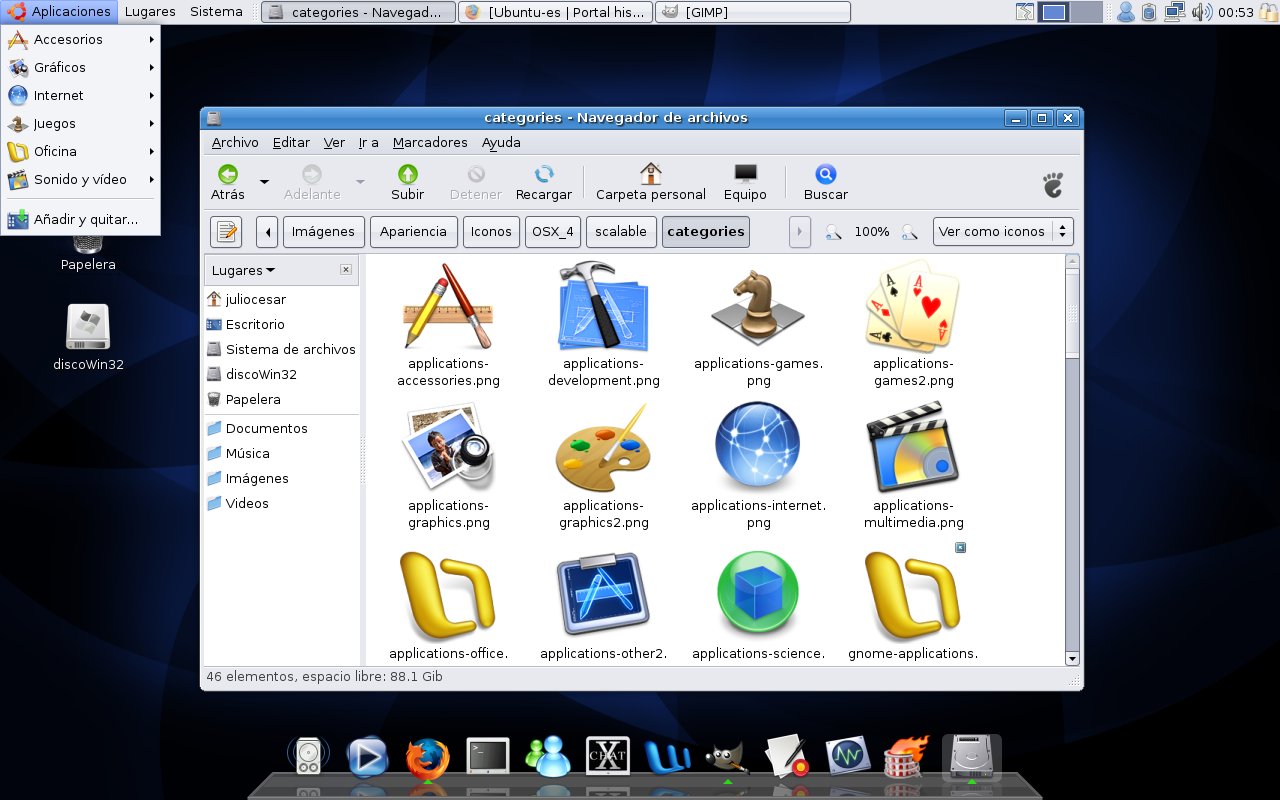Click the Subir up arrow icon
The height and width of the screenshot is (800, 1280).
407,174
